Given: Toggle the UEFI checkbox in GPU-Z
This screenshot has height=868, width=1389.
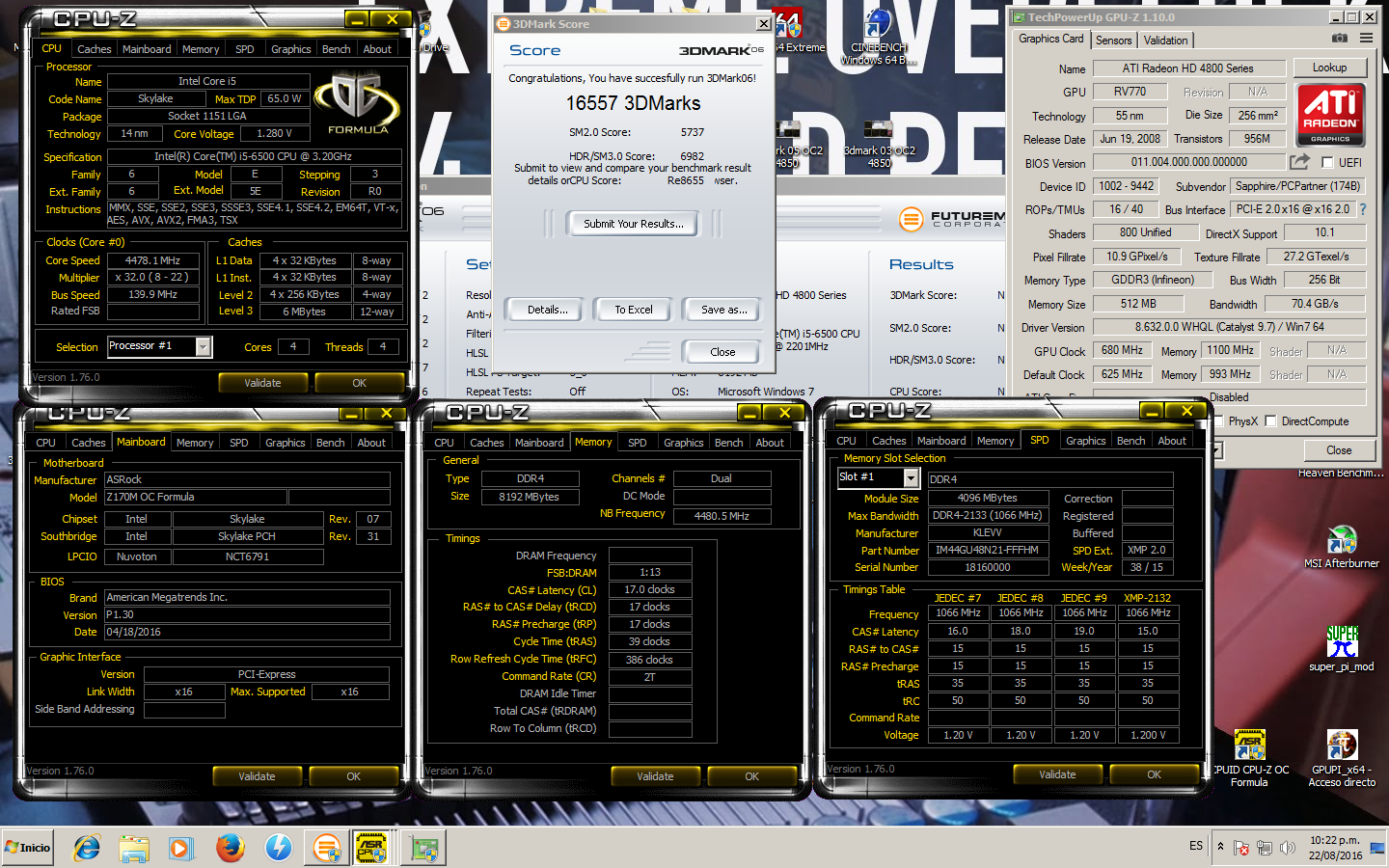Looking at the screenshot, I should tap(1327, 162).
